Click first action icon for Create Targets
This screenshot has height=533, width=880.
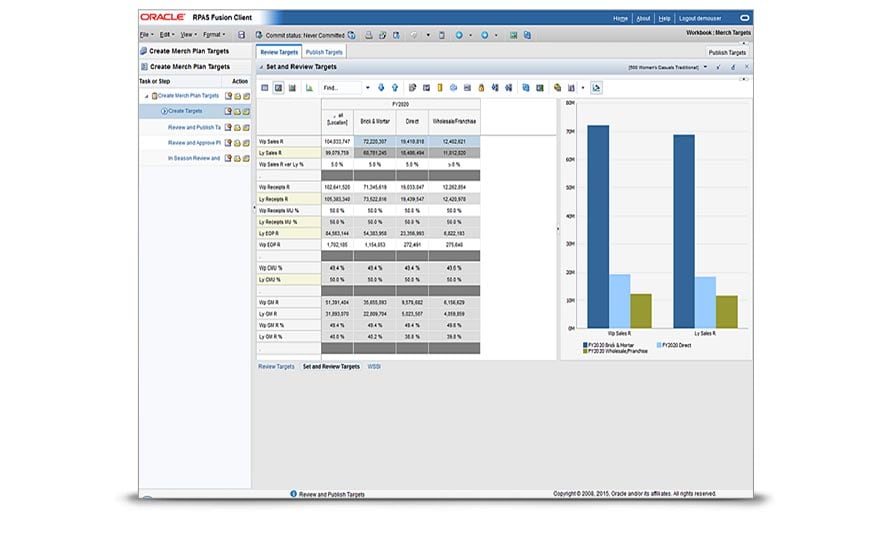tap(228, 111)
